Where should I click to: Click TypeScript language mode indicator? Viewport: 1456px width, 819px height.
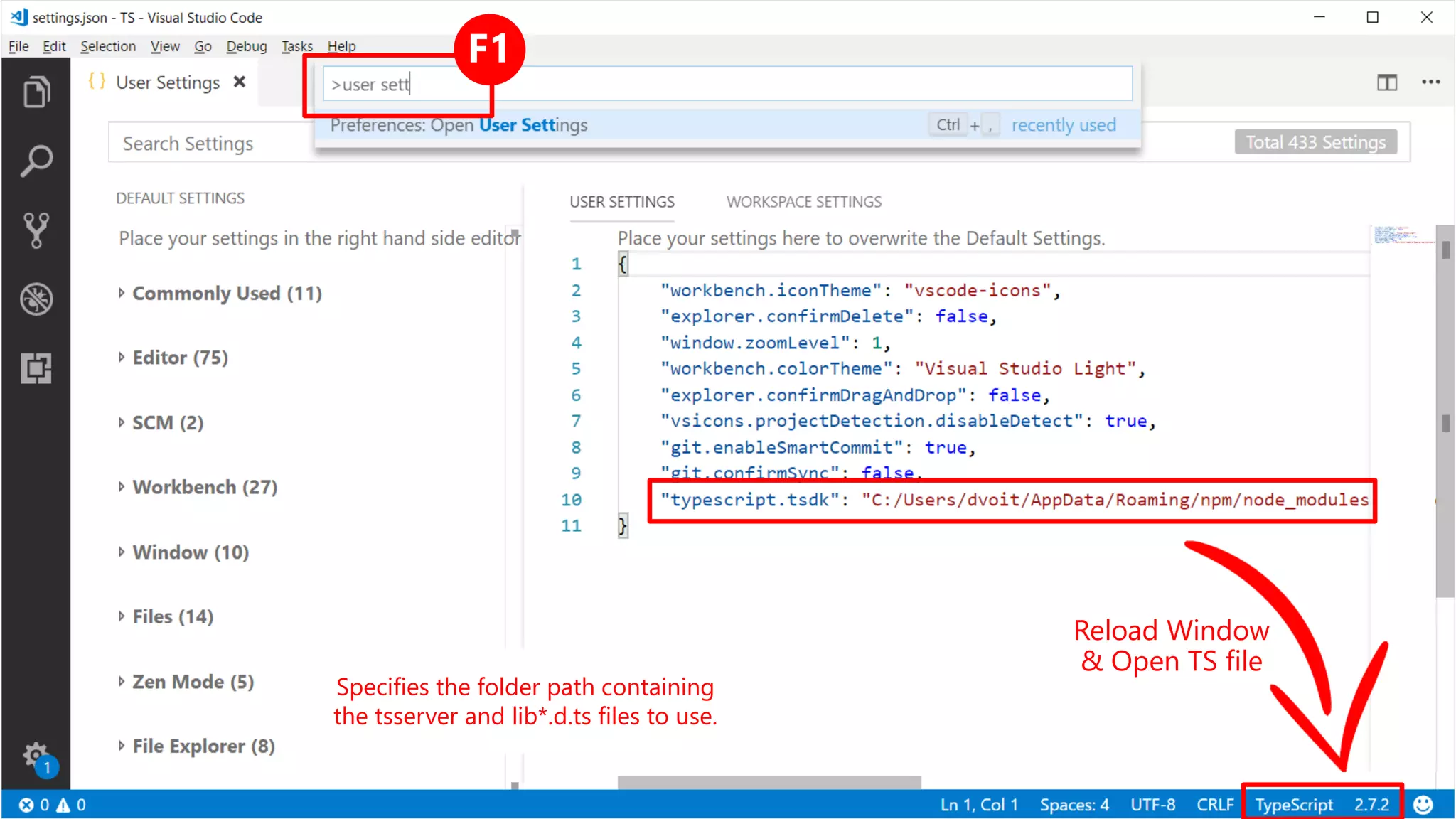[1294, 805]
